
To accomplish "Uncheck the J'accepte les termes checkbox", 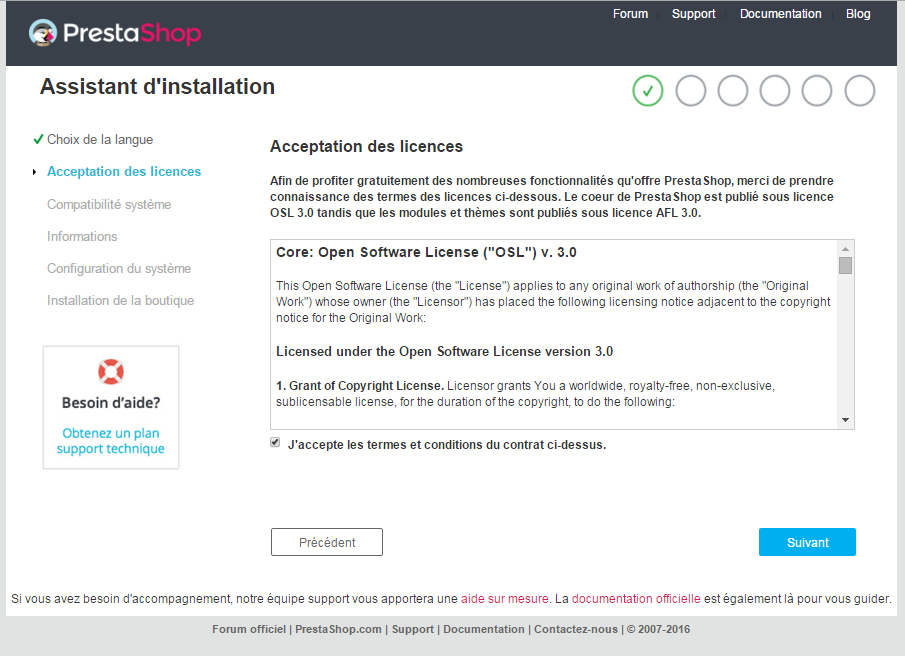I will (275, 443).
